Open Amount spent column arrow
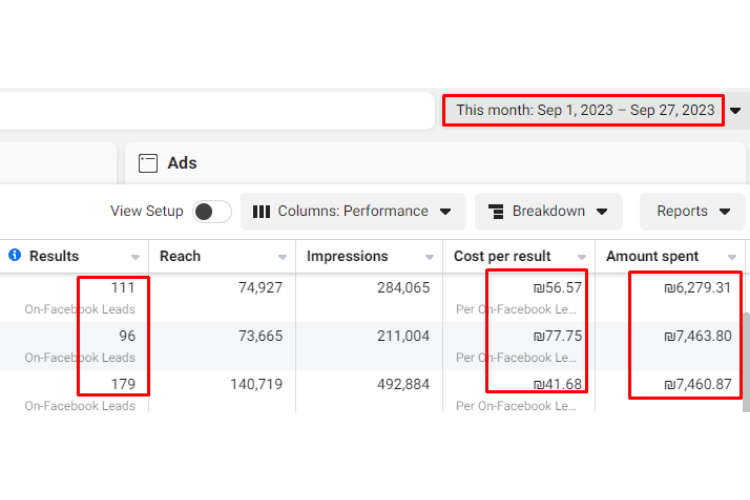750x500 pixels. point(731,257)
